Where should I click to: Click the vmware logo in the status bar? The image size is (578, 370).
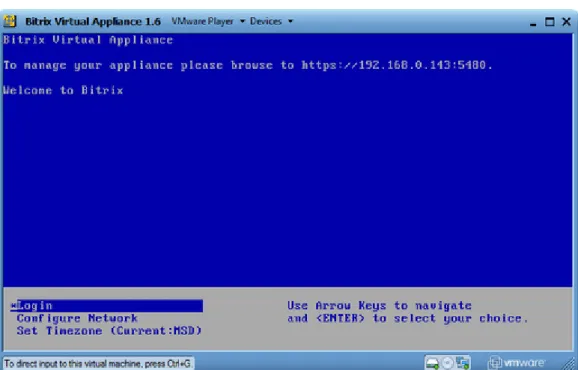[516, 363]
